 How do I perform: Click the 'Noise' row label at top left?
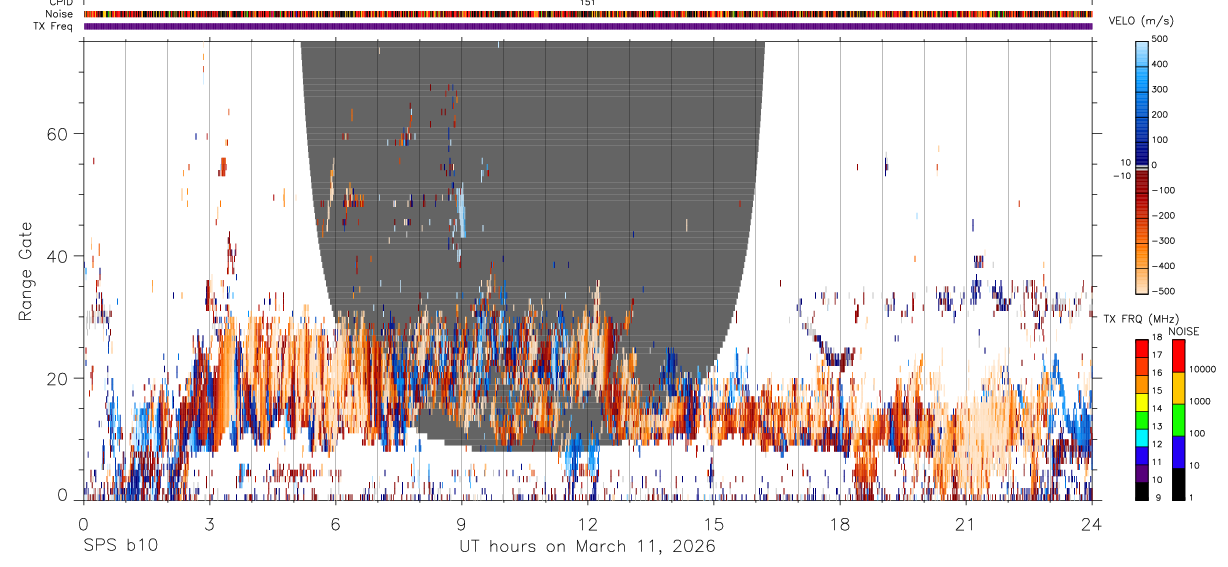tap(60, 14)
